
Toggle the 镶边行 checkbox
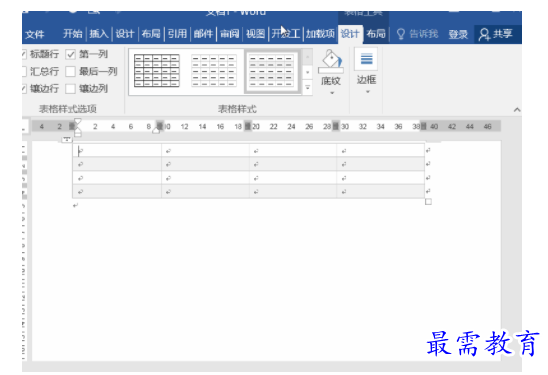[x=23, y=89]
